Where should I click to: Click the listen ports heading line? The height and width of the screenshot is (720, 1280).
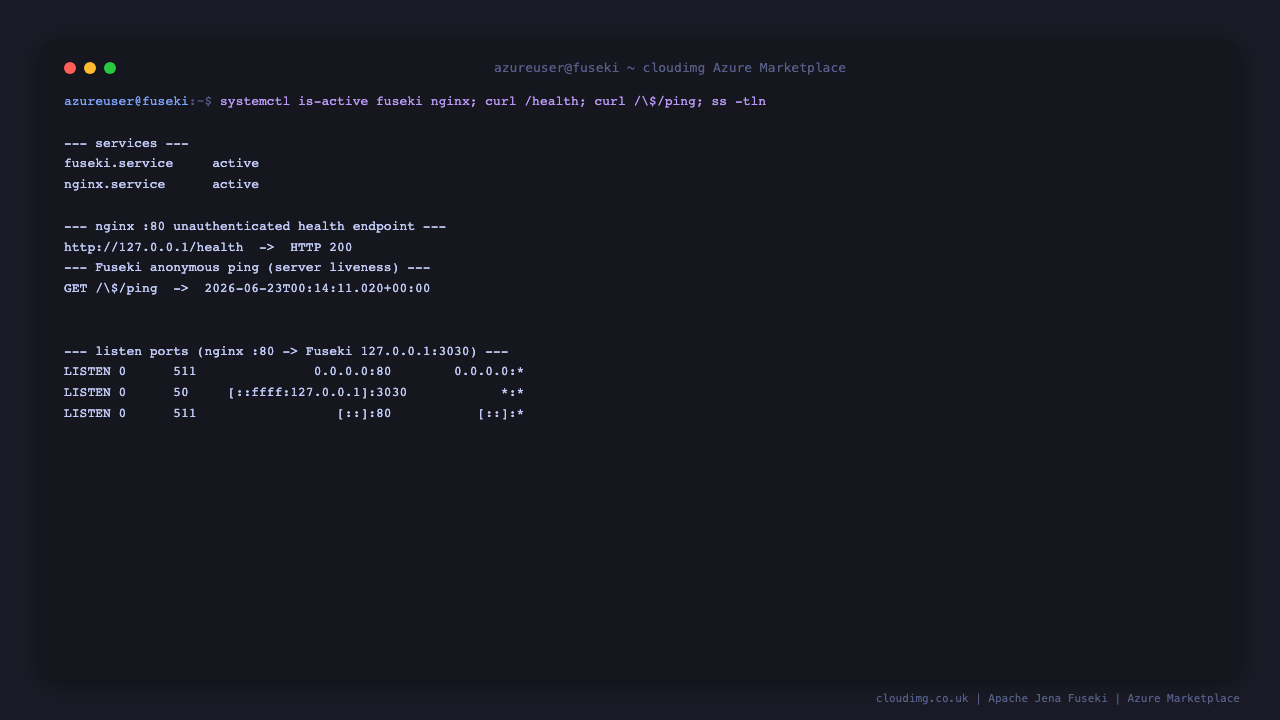[286, 351]
